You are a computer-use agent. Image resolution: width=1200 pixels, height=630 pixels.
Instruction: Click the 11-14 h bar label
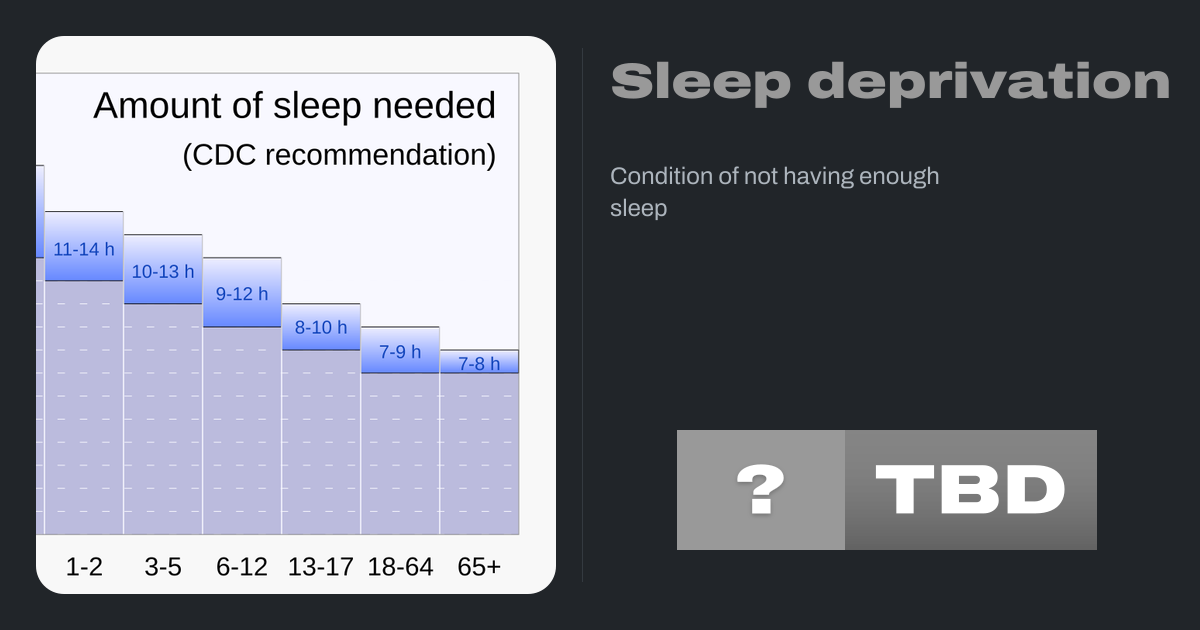click(x=84, y=249)
